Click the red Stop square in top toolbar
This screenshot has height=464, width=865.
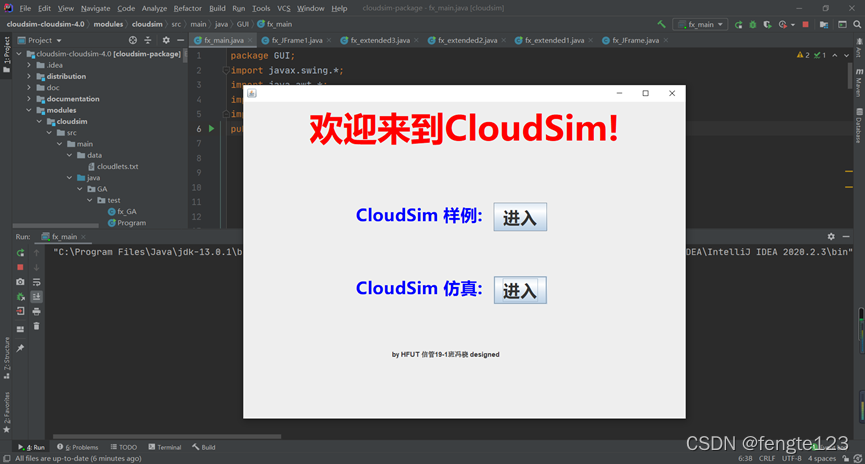coord(805,24)
